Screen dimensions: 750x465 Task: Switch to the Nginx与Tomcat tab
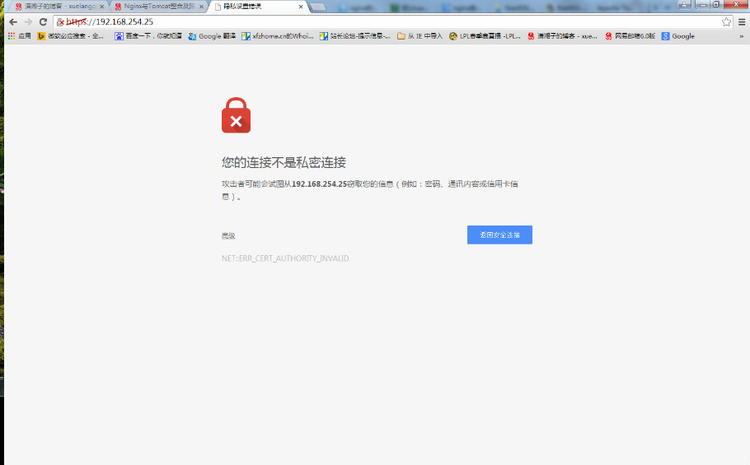[158, 7]
